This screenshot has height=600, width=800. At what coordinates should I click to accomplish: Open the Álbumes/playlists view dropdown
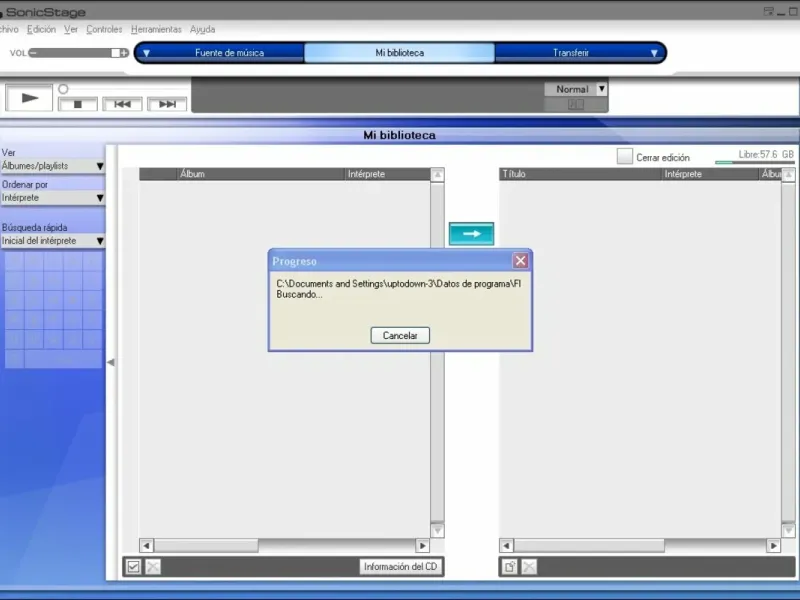53,166
